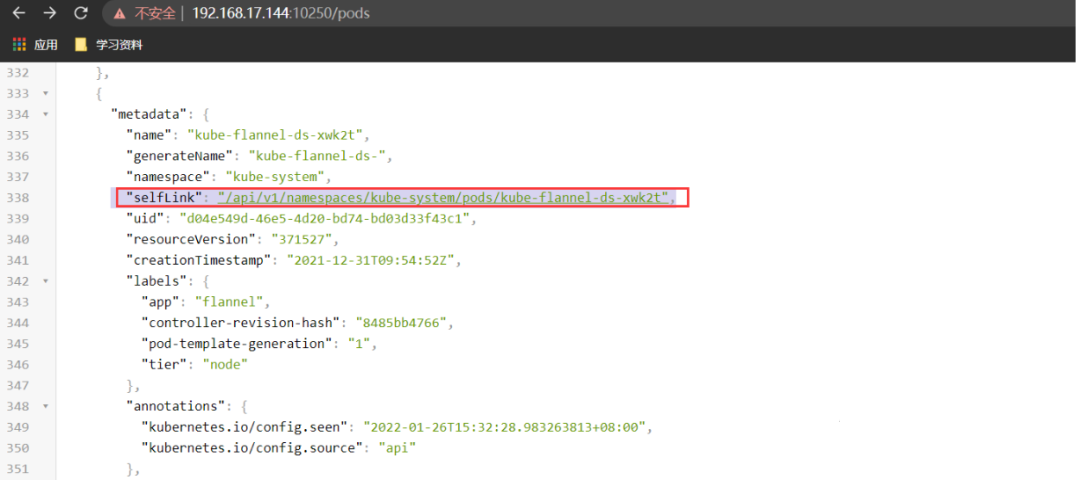The width and height of the screenshot is (1080, 480).
Task: Click the not-secure warning triangle icon
Action: 120,13
